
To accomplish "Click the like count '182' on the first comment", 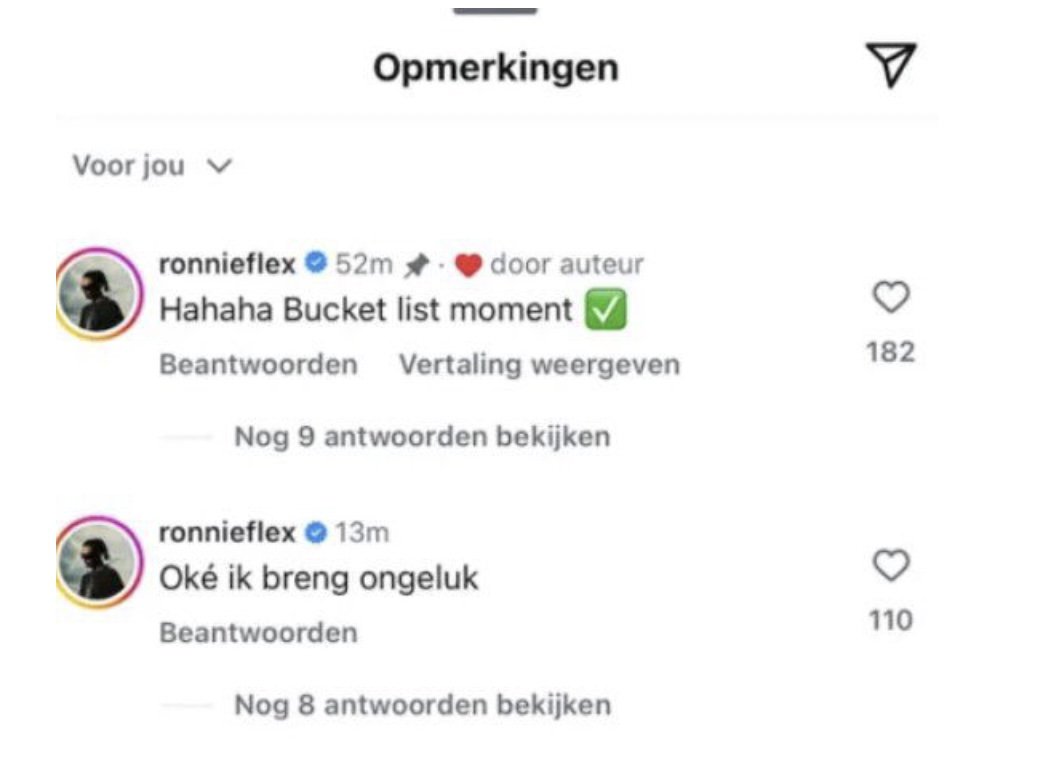I will (x=890, y=351).
